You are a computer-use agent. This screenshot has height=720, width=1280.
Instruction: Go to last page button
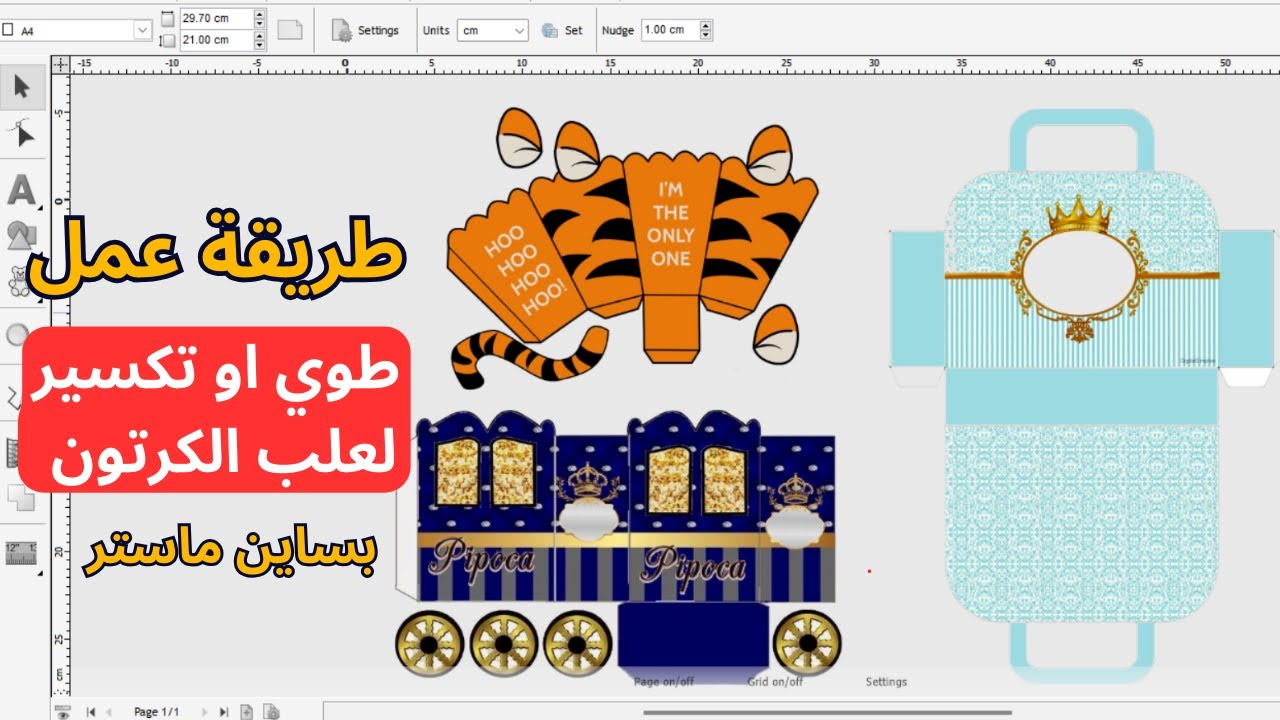pos(224,712)
